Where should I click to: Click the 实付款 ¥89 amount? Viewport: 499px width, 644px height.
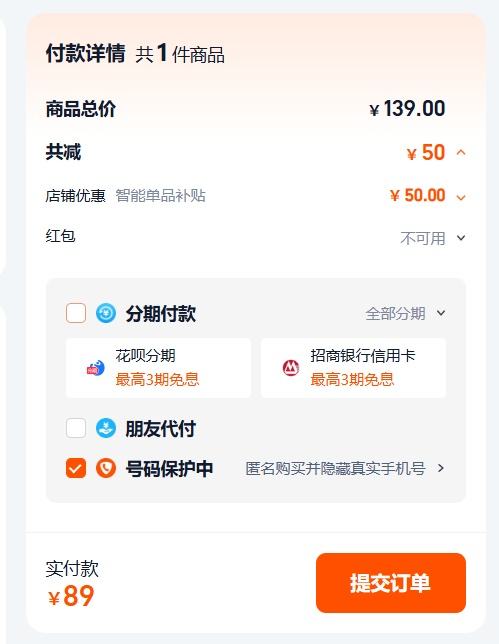71,596
